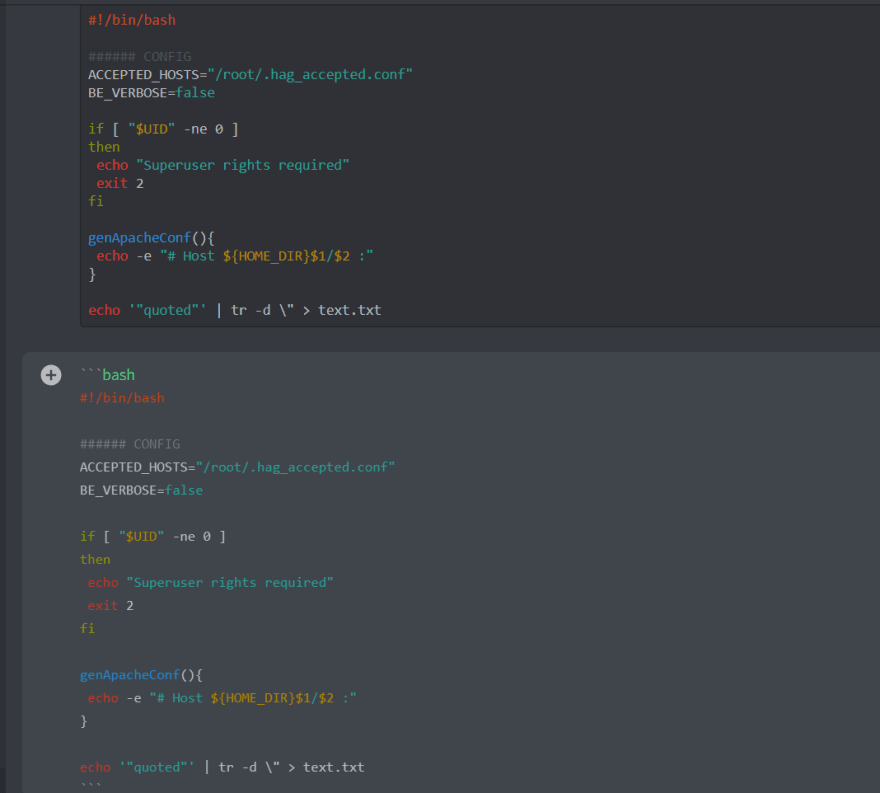Click the 'fi' keyword in the posted code block

tap(96, 201)
